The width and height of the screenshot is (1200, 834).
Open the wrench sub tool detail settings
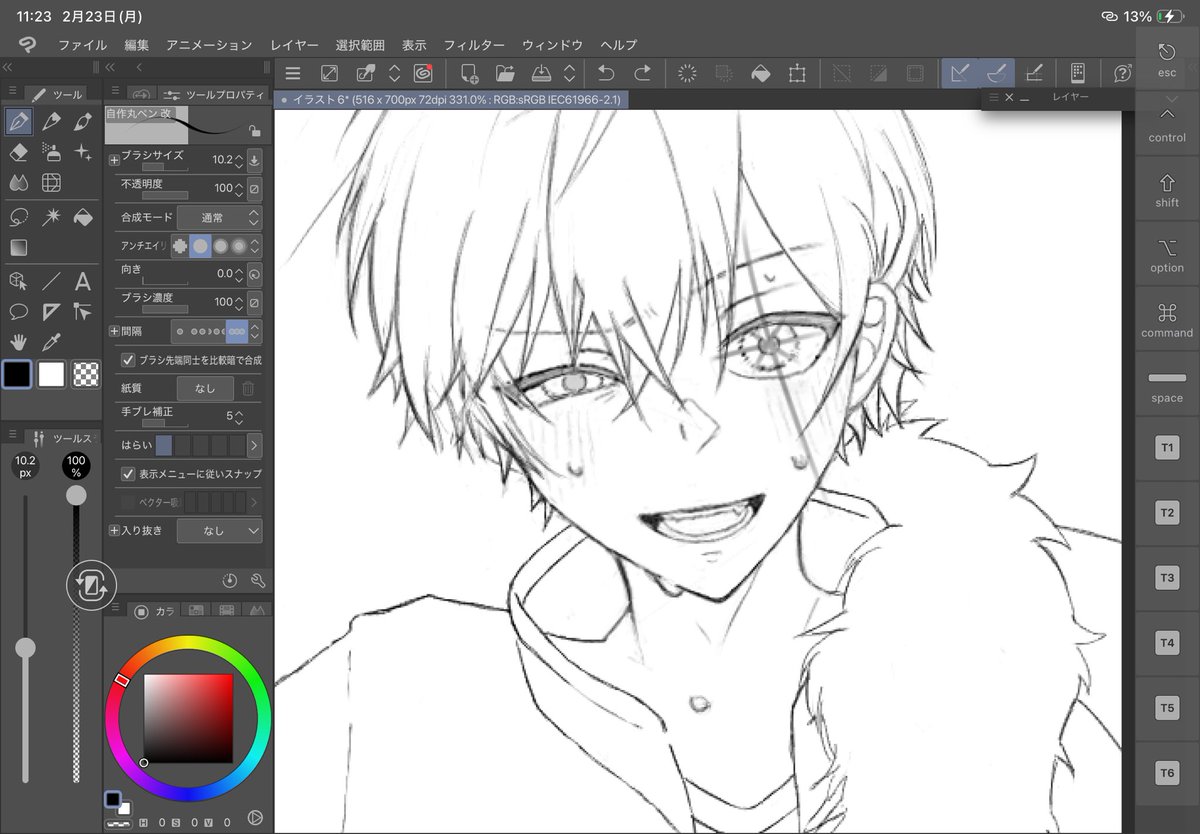(257, 580)
